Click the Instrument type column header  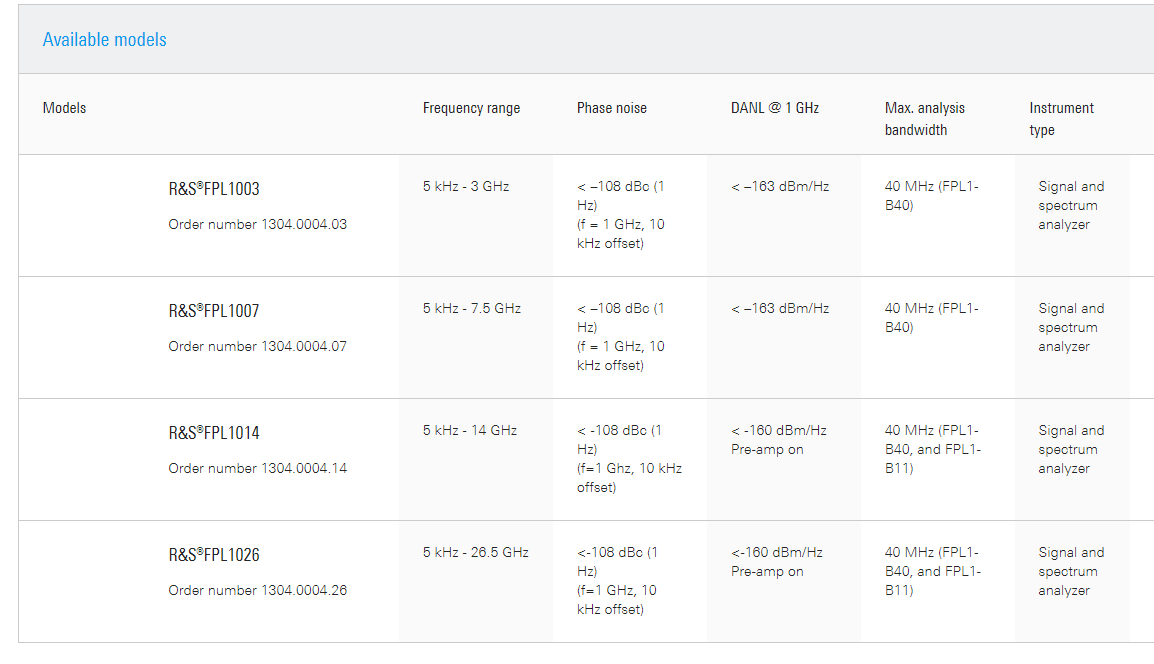tap(1061, 119)
